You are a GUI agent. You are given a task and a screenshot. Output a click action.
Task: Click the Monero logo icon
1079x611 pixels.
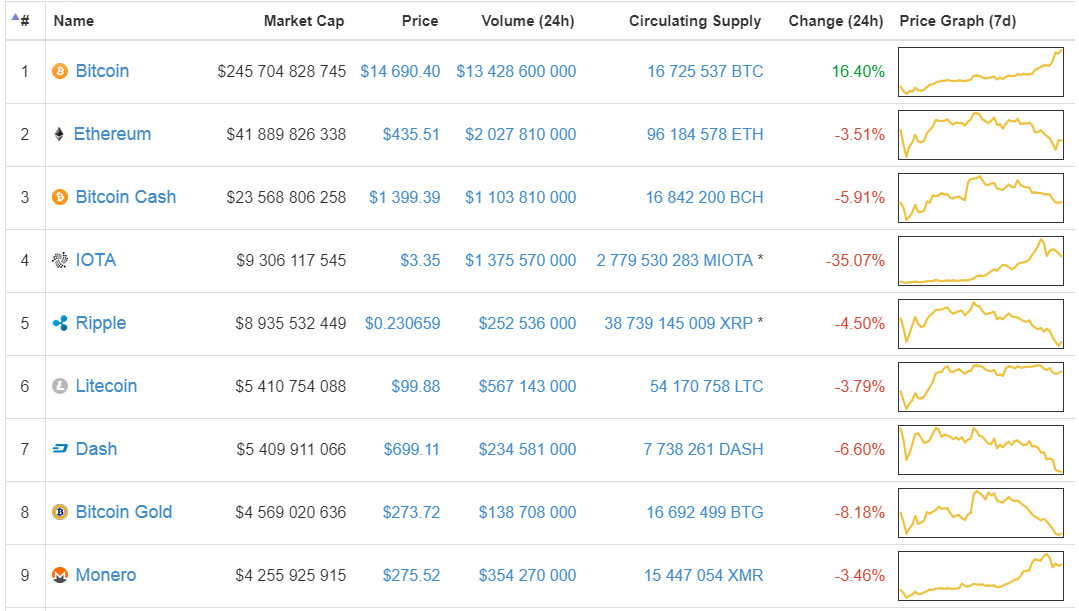pyautogui.click(x=60, y=576)
